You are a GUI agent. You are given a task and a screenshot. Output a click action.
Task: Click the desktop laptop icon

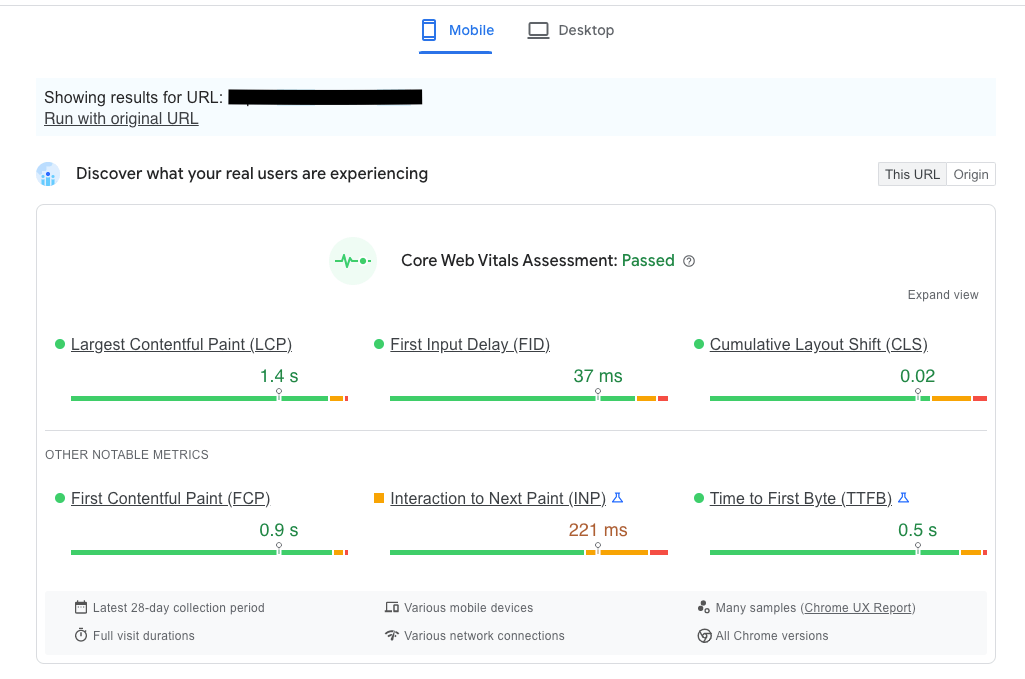(x=538, y=30)
